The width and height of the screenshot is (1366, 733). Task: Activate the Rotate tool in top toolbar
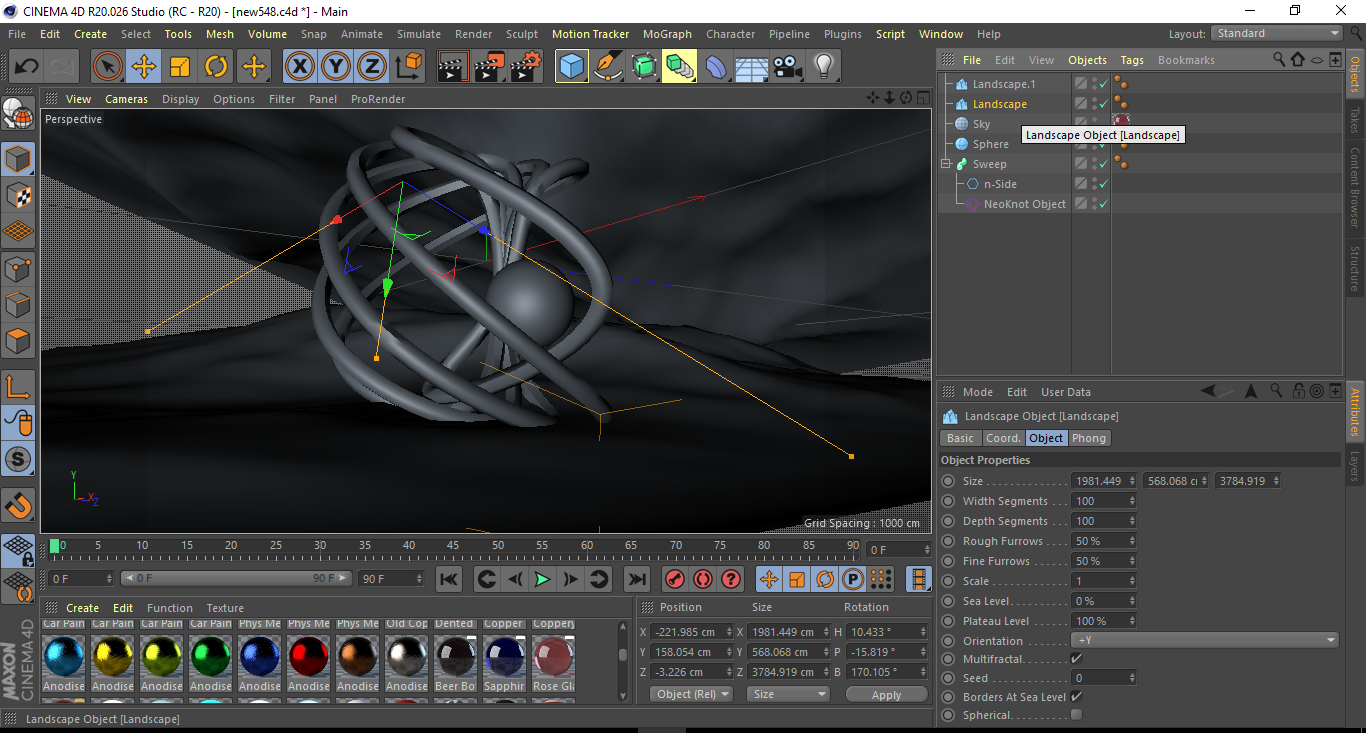[216, 67]
